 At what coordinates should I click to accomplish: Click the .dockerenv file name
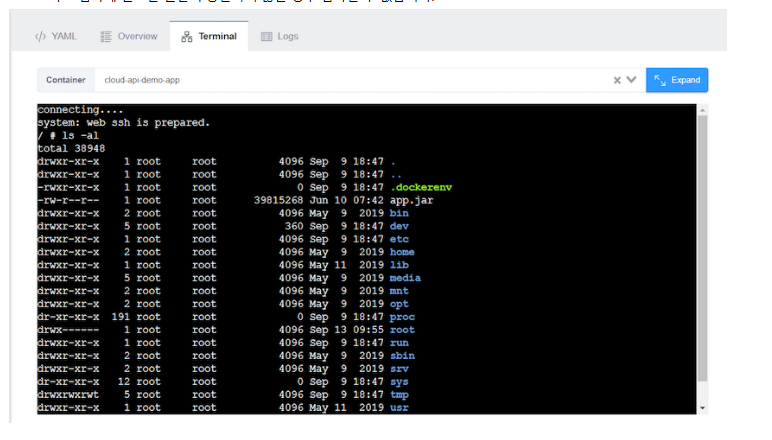(421, 188)
